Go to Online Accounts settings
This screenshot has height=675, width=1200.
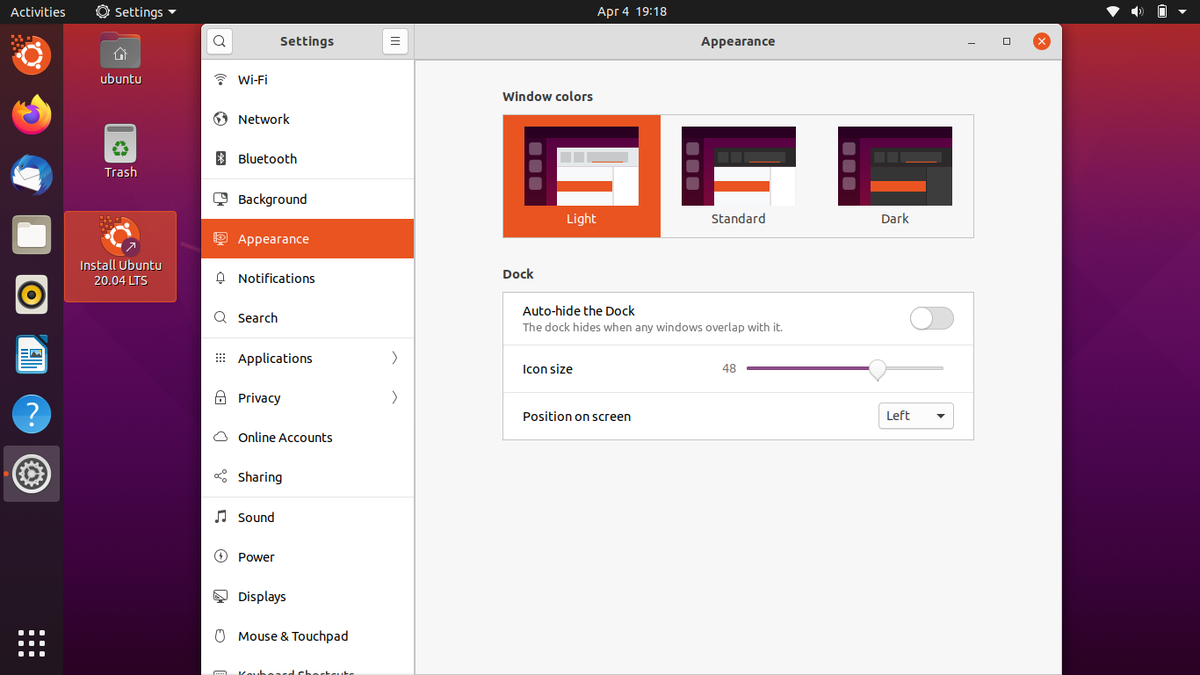click(307, 437)
